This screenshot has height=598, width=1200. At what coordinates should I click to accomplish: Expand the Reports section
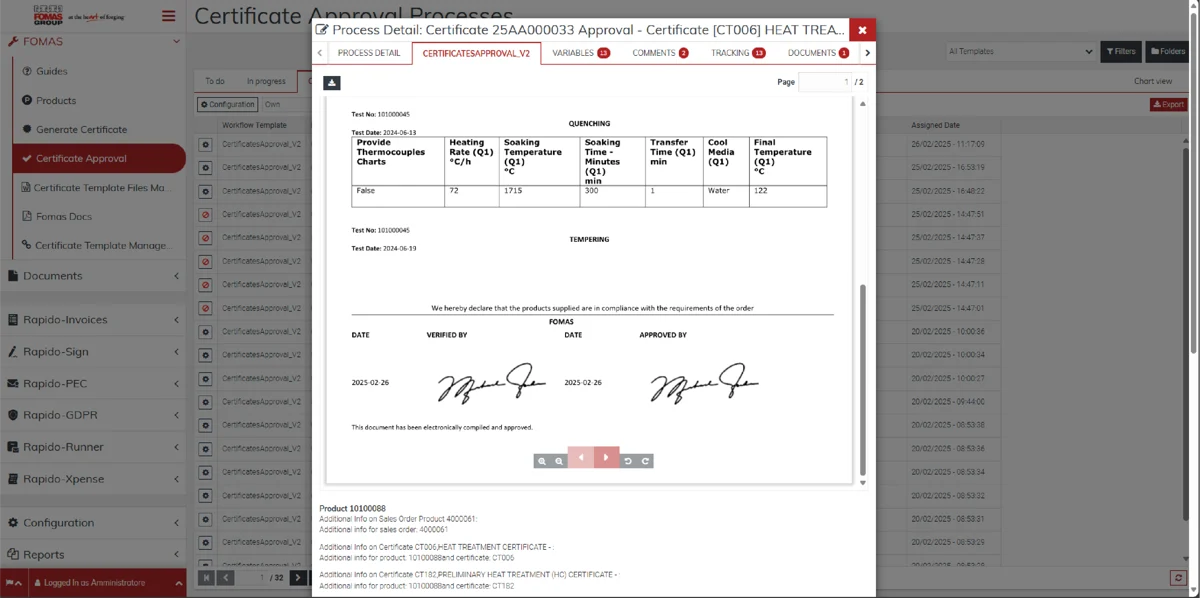(93, 555)
